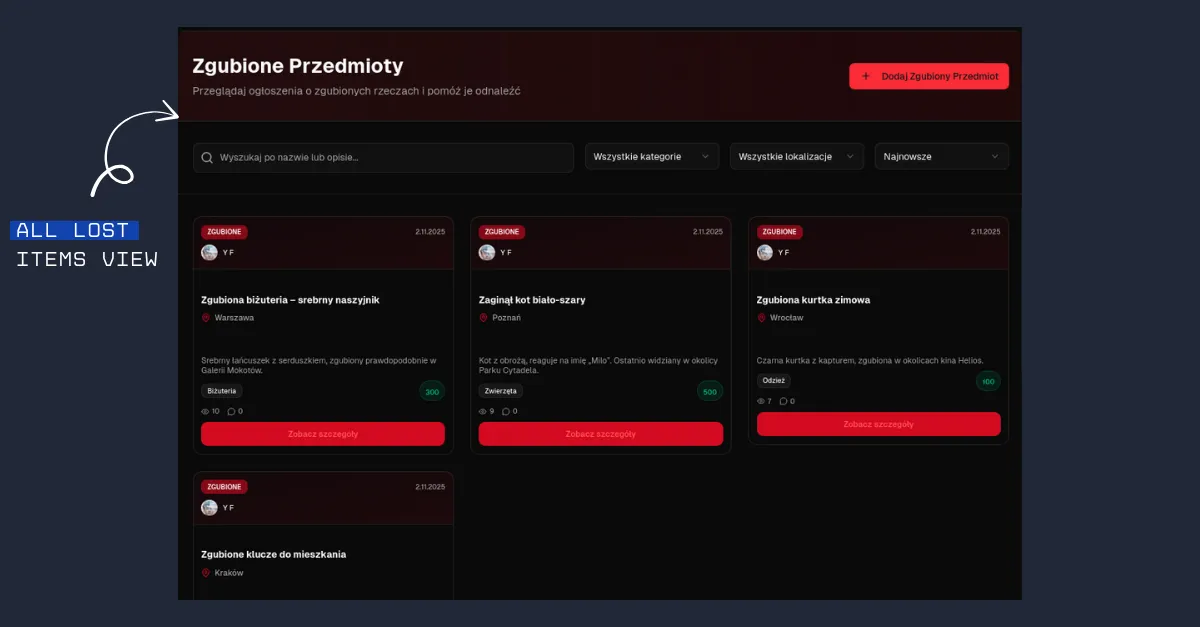Open the Najnowsze sort dropdown
This screenshot has height=627, width=1200.
(x=942, y=157)
